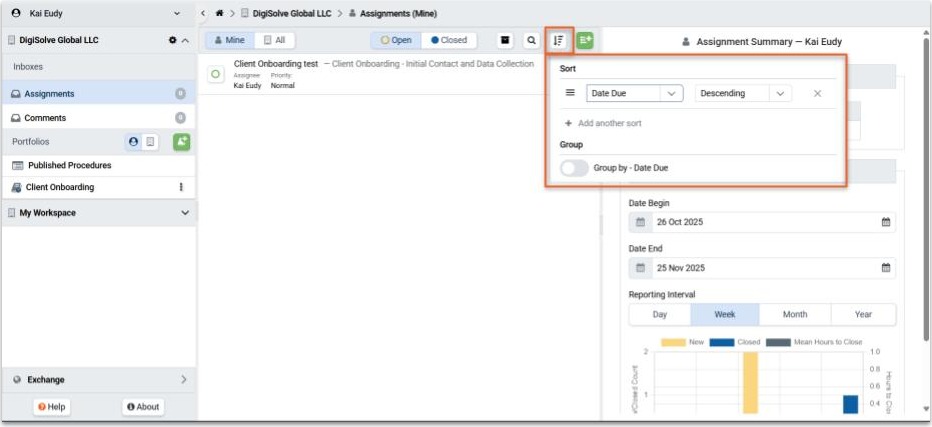Remove the Date Due sort rule
Screen dimensions: 932x427
817,93
